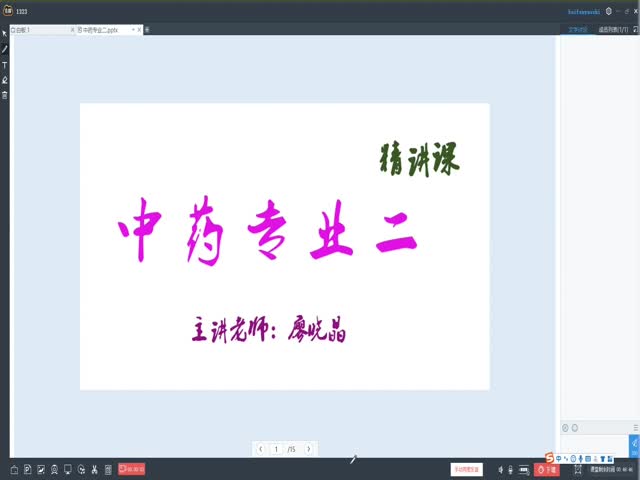
Task: Select the pen drawing tool
Action: click(4, 49)
